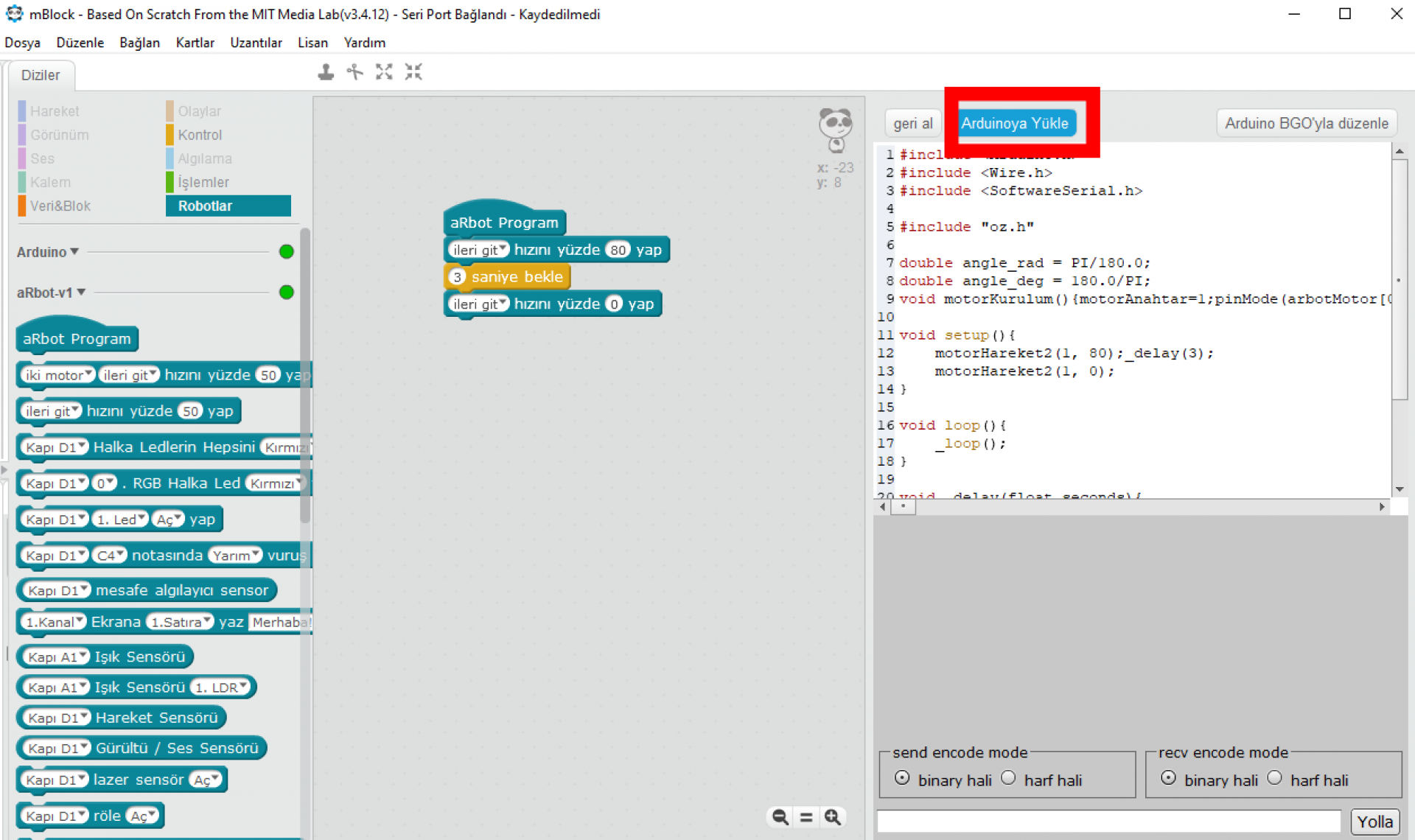Select recv encode mode binary hali
The height and width of the screenshot is (840, 1415).
[1168, 778]
